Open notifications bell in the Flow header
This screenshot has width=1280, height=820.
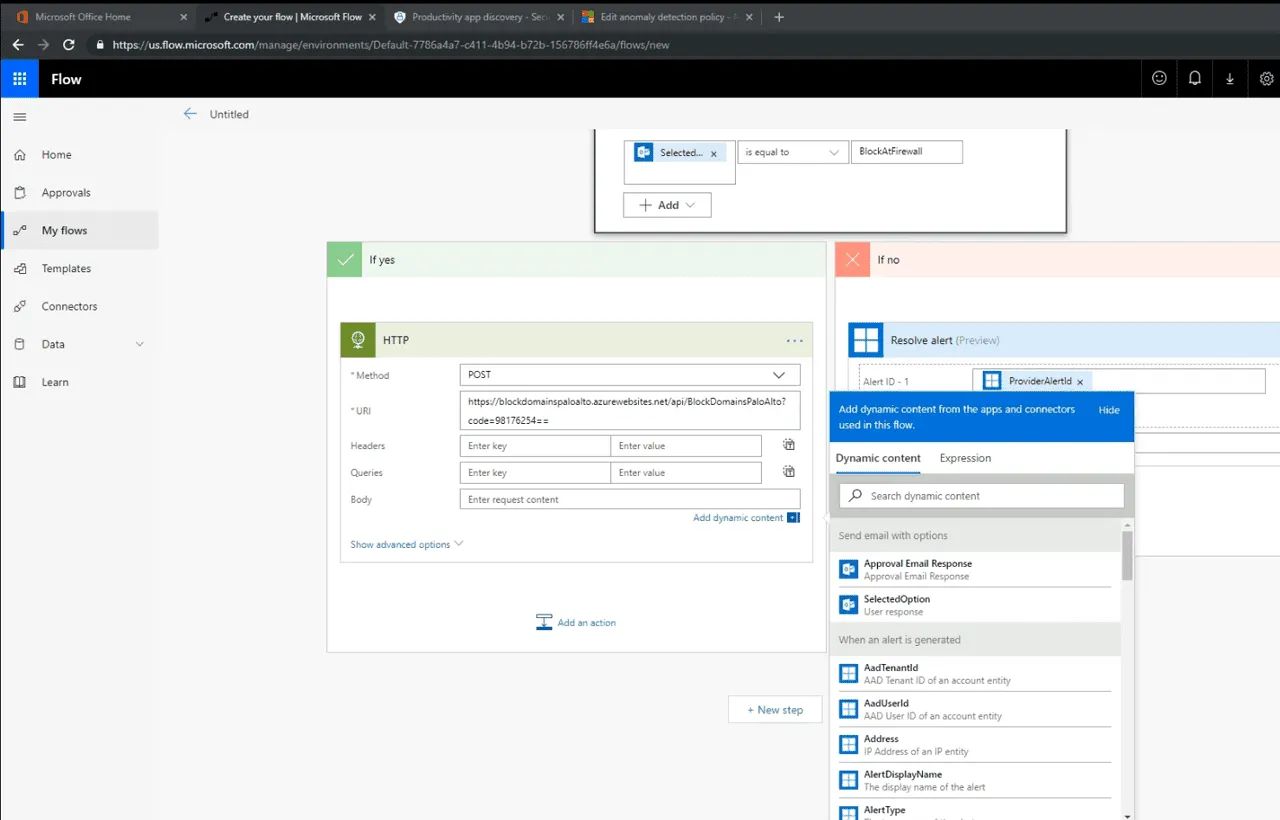pos(1194,78)
